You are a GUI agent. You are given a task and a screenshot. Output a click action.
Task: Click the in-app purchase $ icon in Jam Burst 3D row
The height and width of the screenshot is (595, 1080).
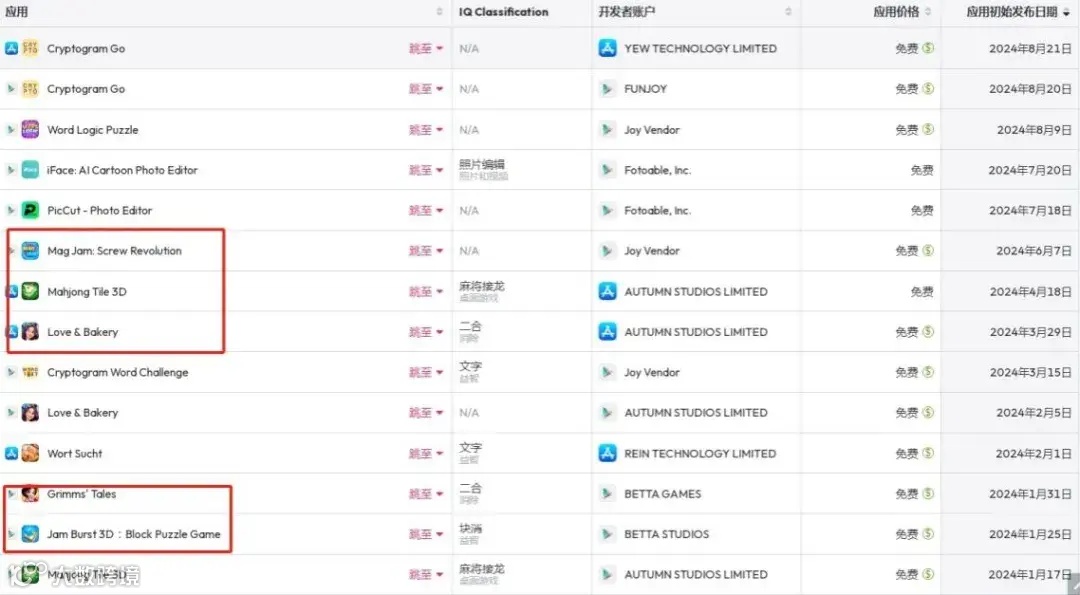coord(928,534)
